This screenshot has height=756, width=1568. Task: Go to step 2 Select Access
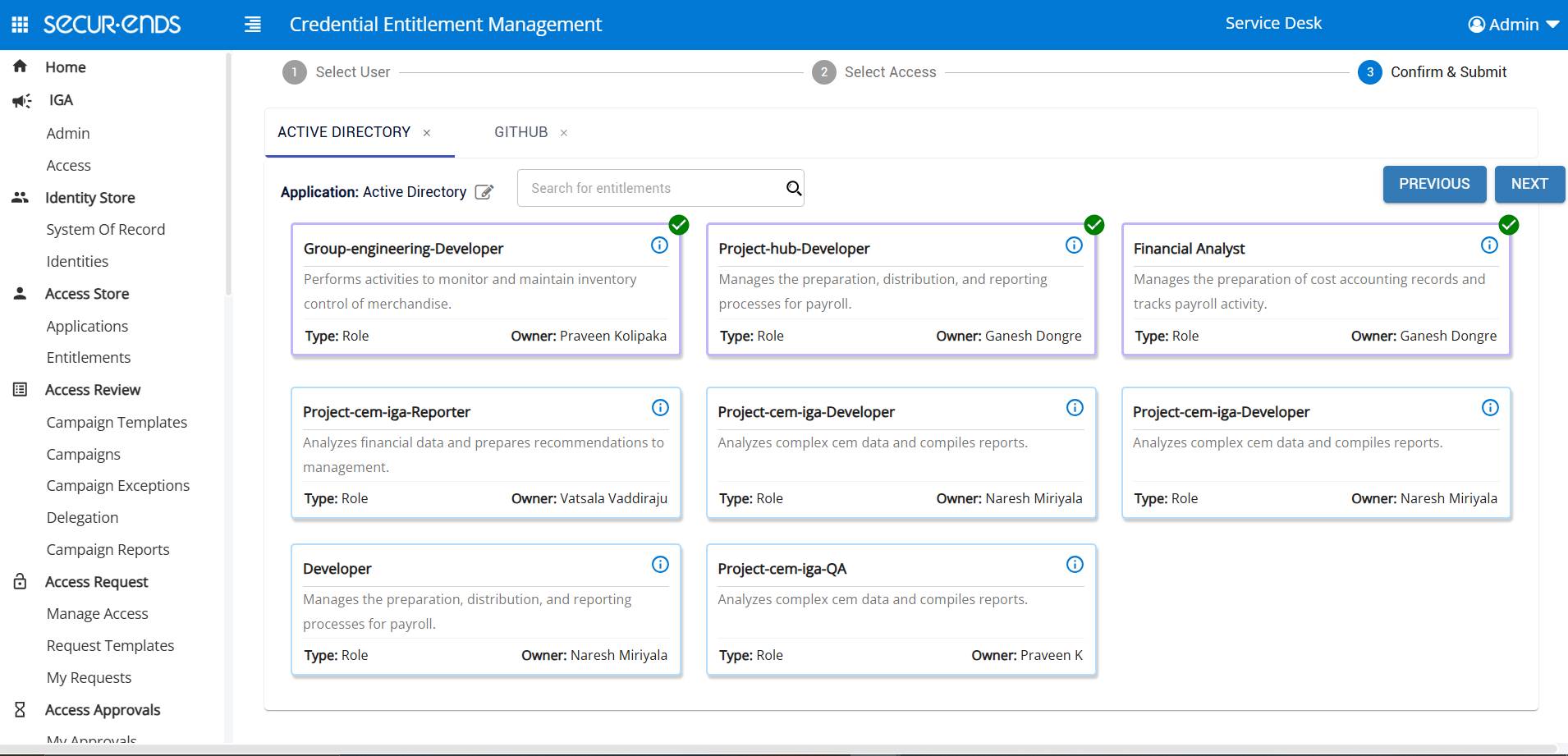pos(874,72)
